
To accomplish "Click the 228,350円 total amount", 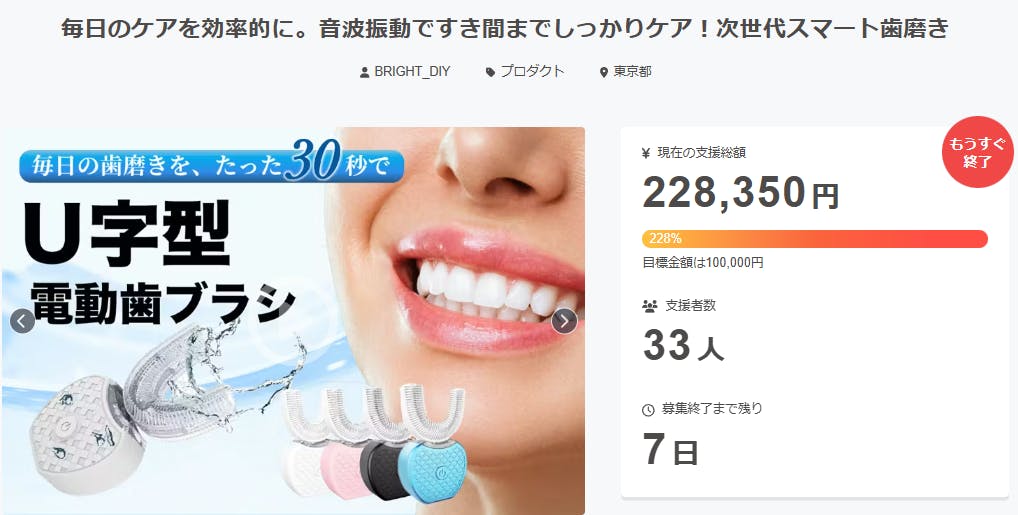I will tap(741, 193).
